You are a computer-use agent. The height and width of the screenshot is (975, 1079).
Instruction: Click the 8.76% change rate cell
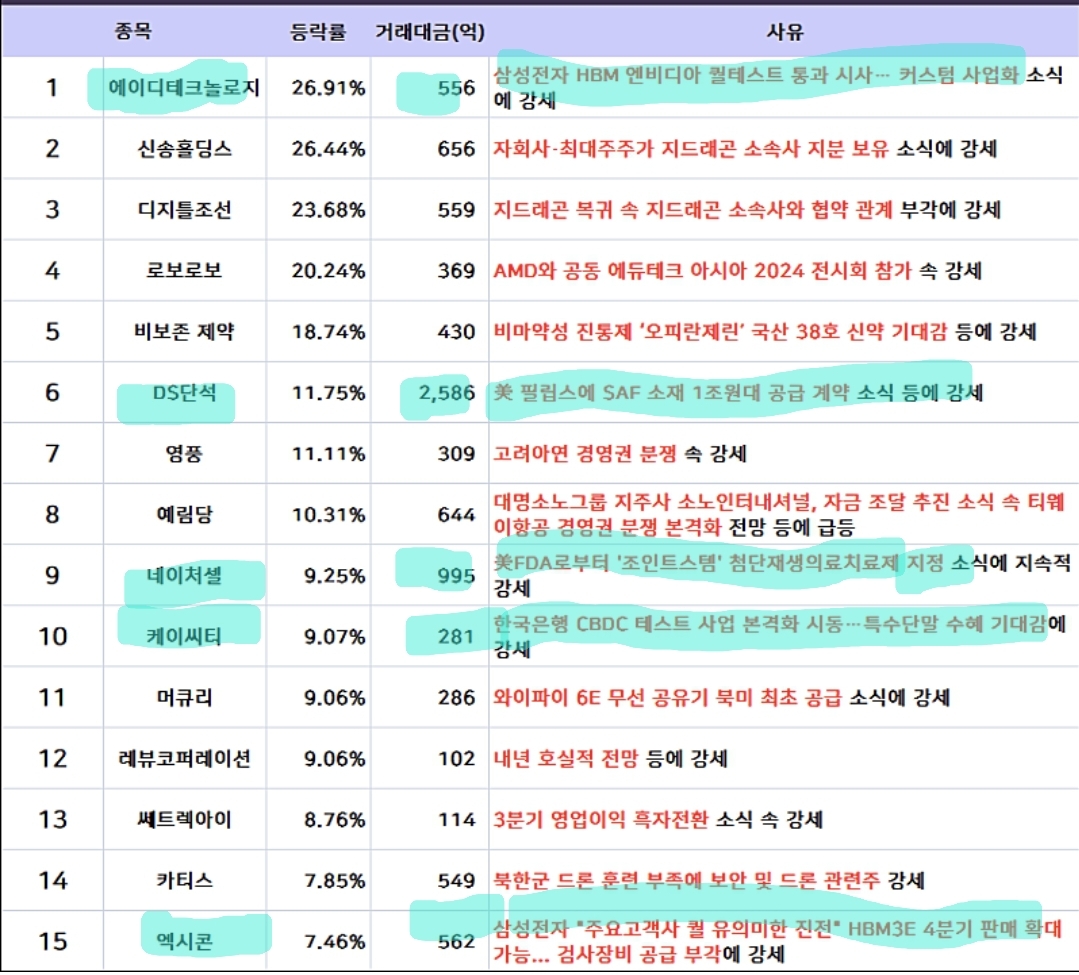(x=334, y=819)
